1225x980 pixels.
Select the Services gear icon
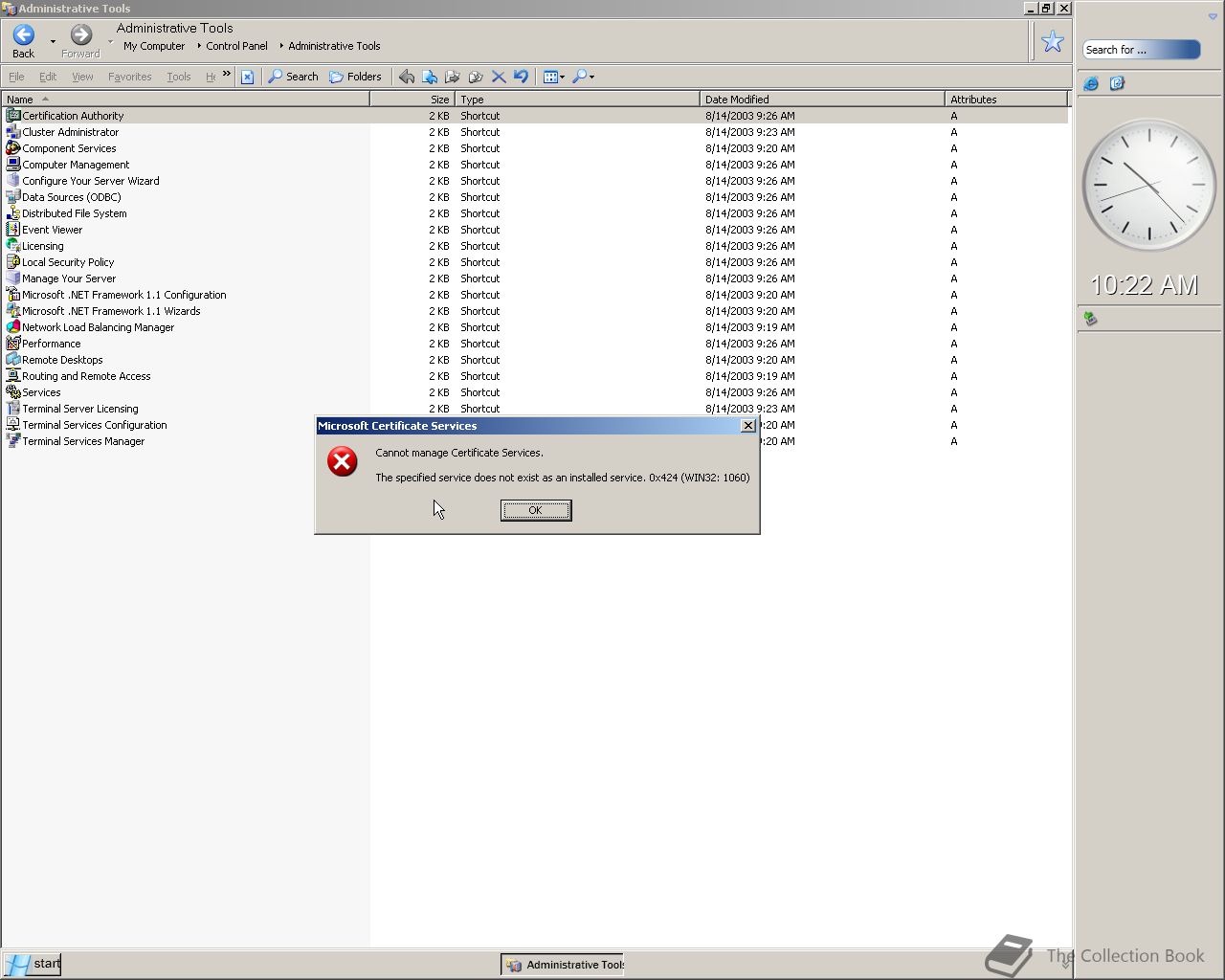pos(13,392)
